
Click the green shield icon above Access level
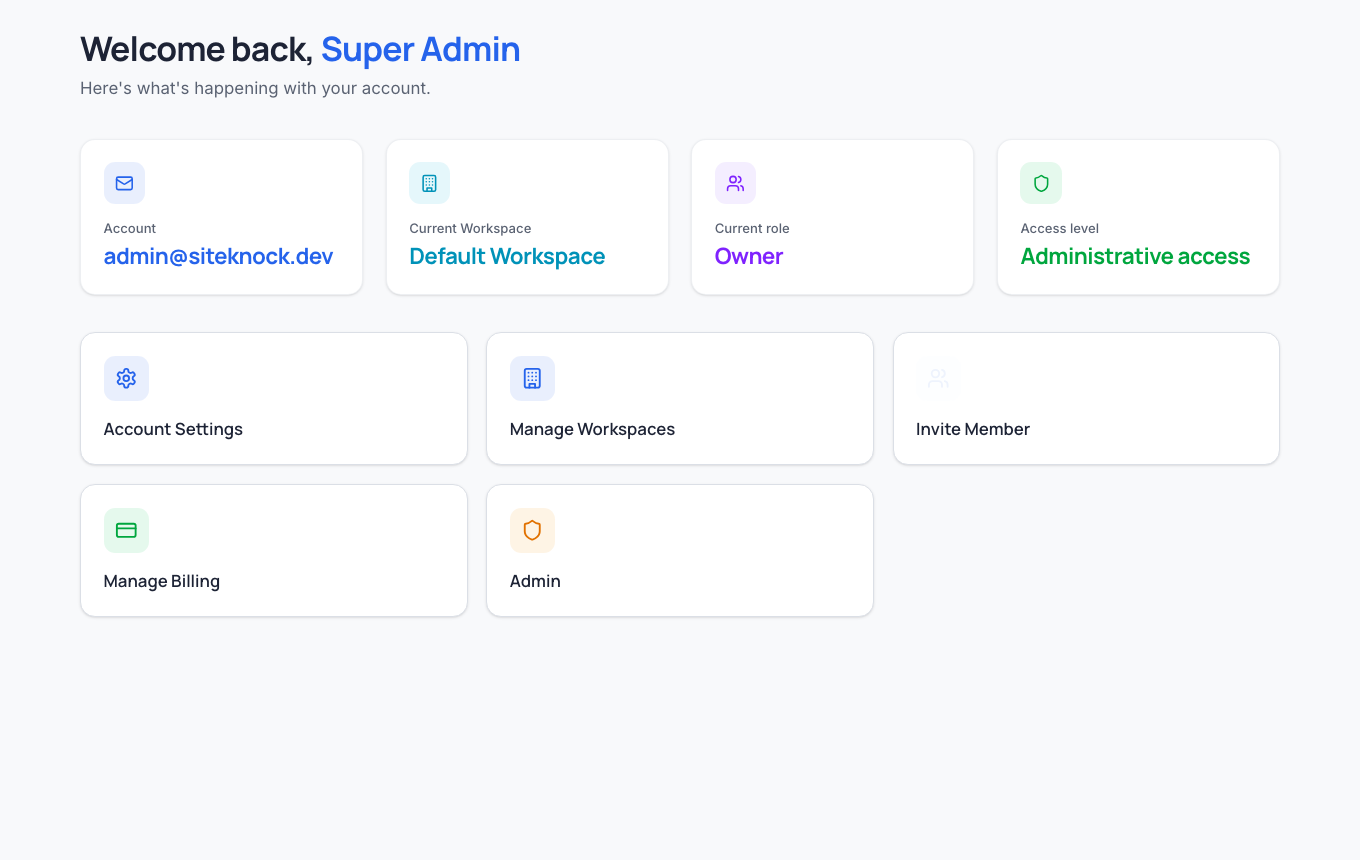pyautogui.click(x=1041, y=183)
